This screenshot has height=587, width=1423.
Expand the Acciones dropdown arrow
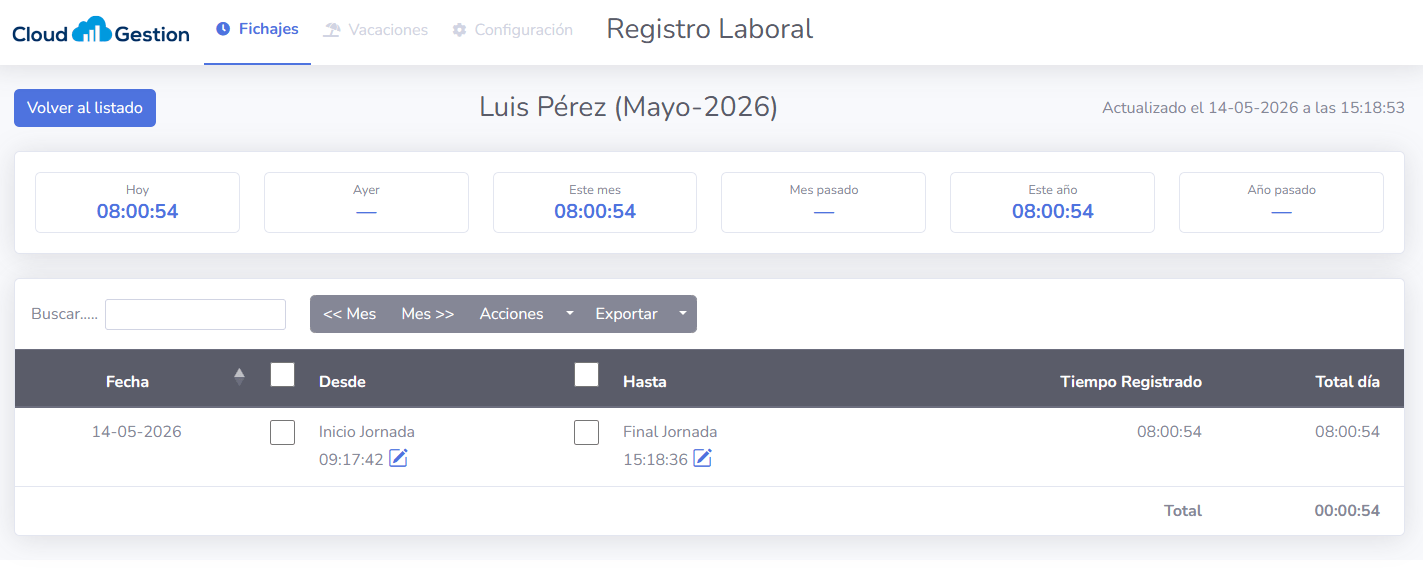[x=570, y=313]
